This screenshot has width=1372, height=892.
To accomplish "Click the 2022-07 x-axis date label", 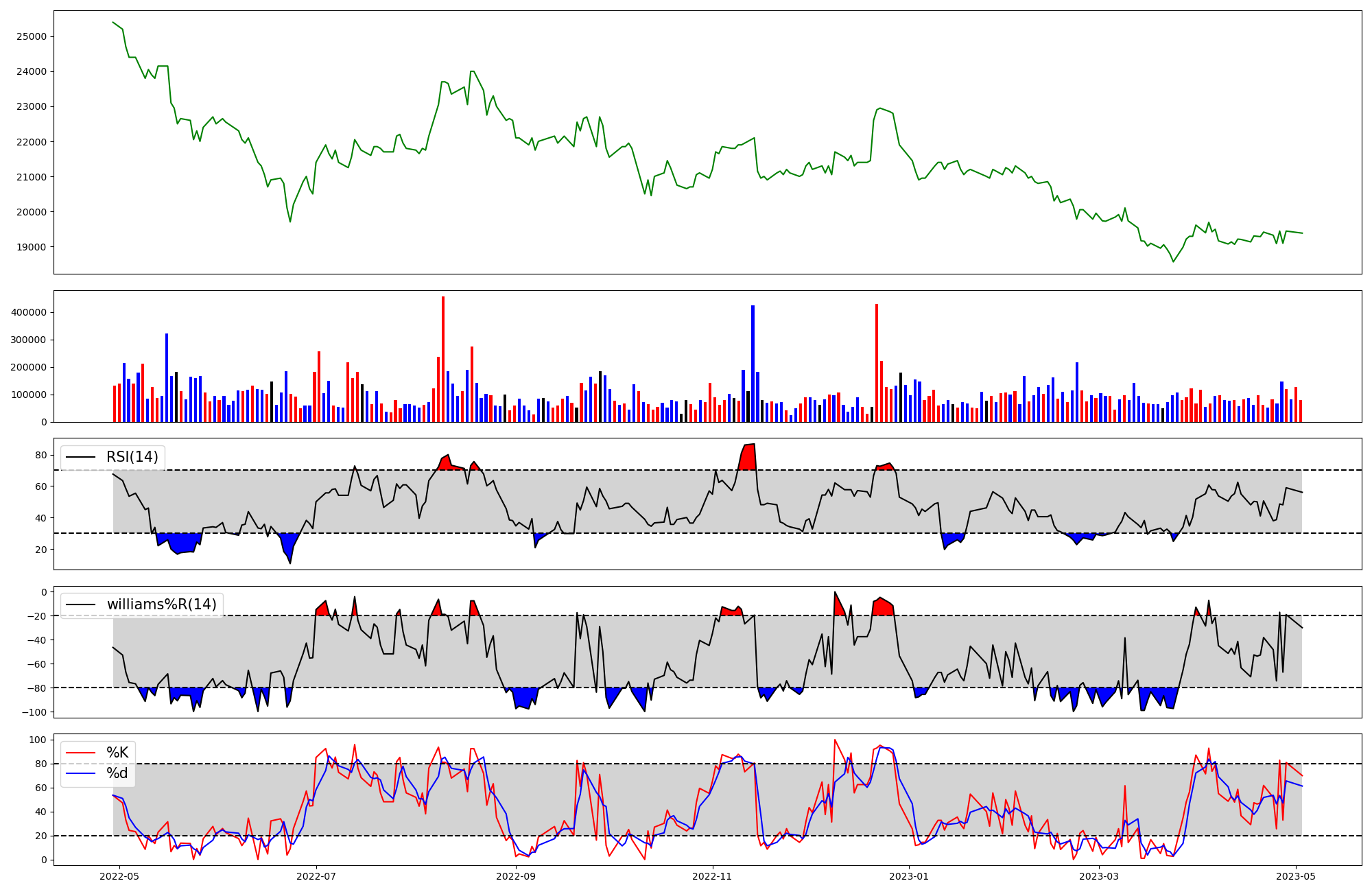I will [316, 876].
